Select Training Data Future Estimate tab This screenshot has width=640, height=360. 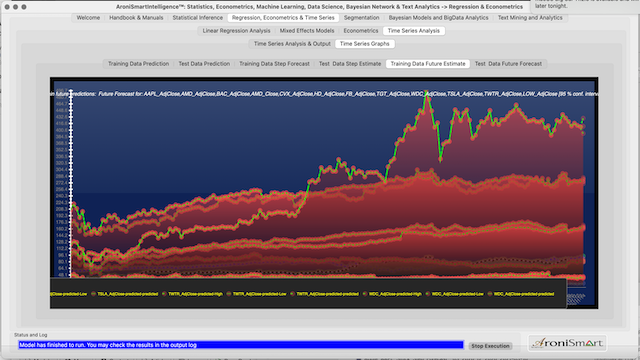coord(428,64)
